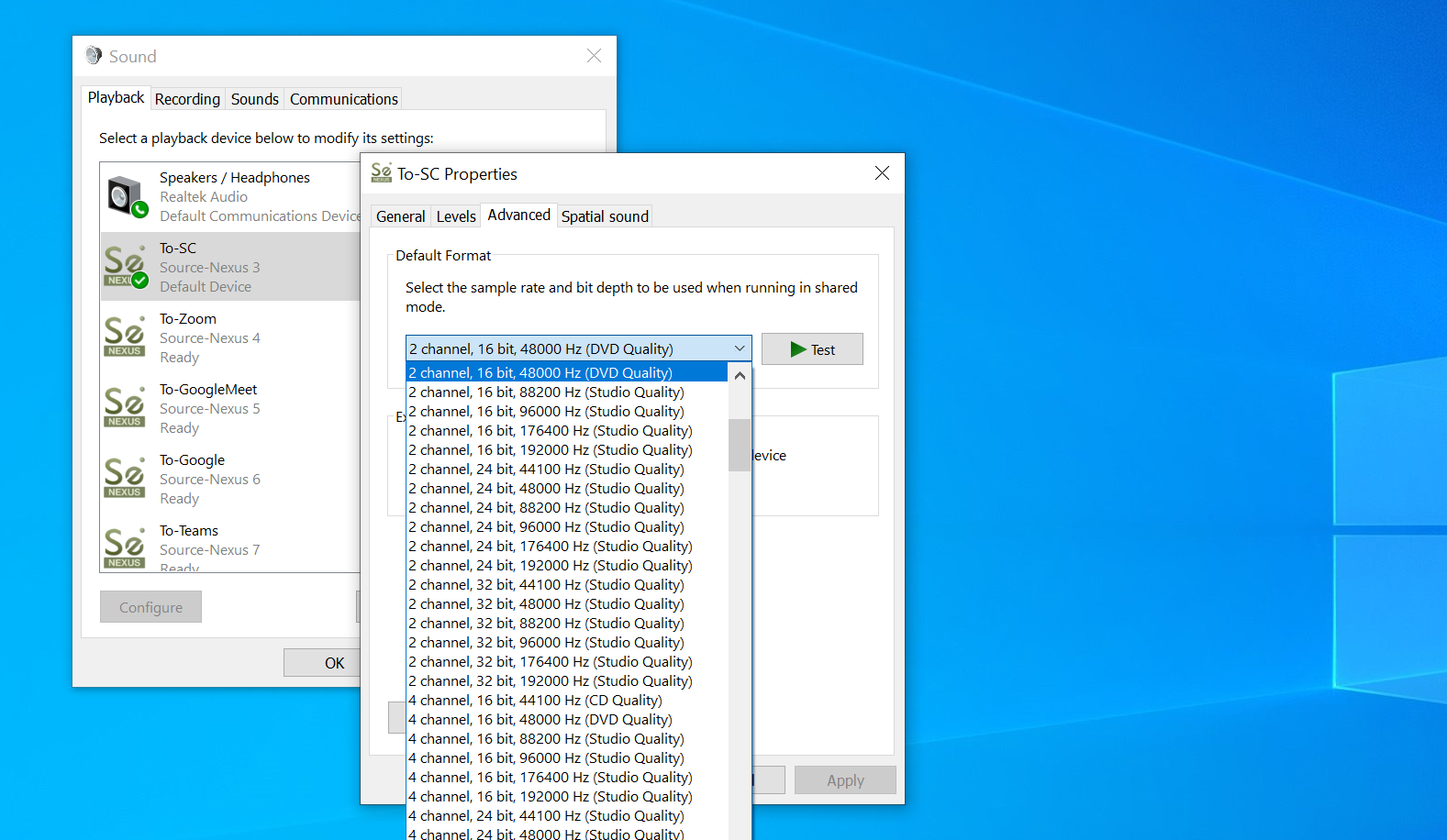Click the Apply button in To-SC Properties
The width and height of the screenshot is (1447, 840).
[845, 780]
